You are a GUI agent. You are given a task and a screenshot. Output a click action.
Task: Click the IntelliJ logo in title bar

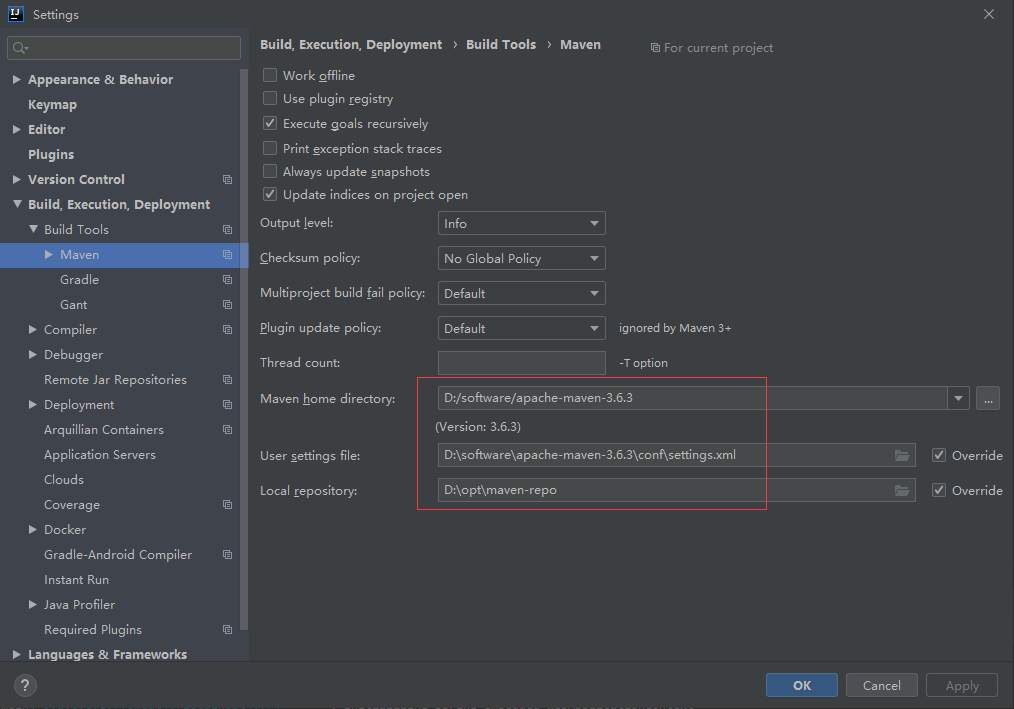pyautogui.click(x=16, y=14)
